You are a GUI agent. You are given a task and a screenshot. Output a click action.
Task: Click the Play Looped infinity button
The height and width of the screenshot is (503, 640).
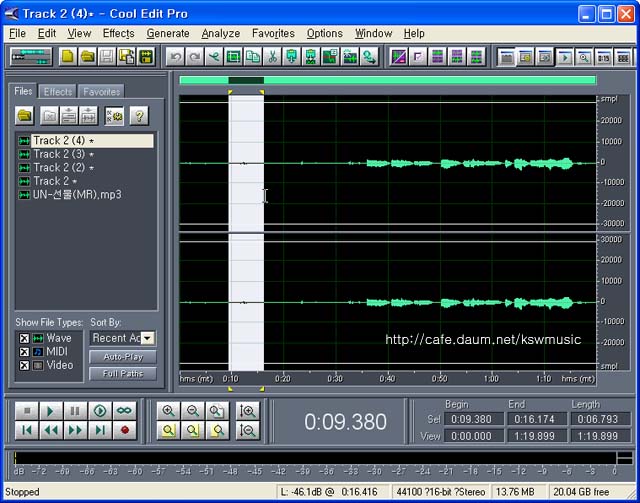click(x=124, y=411)
